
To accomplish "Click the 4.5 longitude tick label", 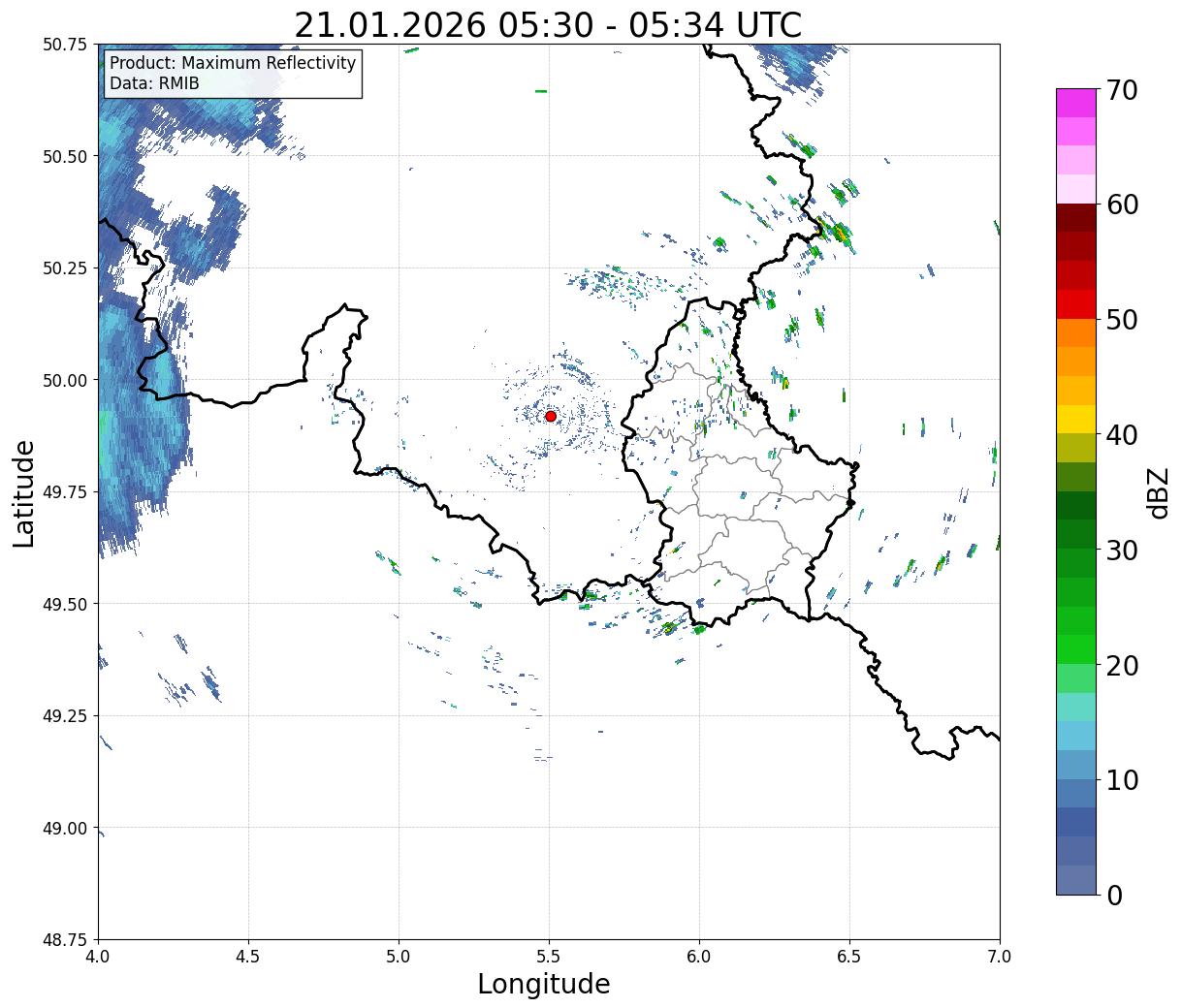I will pos(248,956).
